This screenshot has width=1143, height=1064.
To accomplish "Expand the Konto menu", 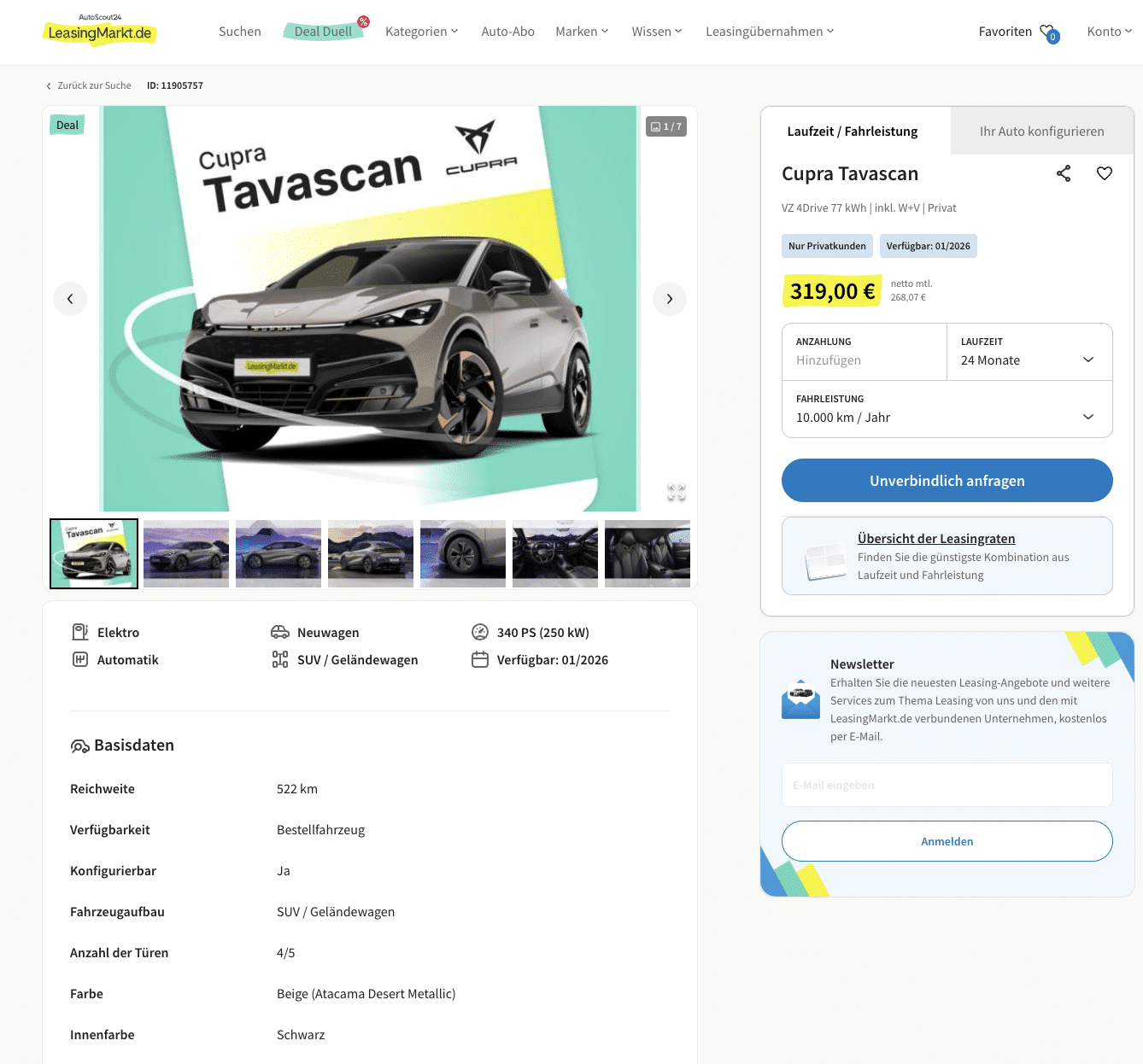I will 1110,32.
